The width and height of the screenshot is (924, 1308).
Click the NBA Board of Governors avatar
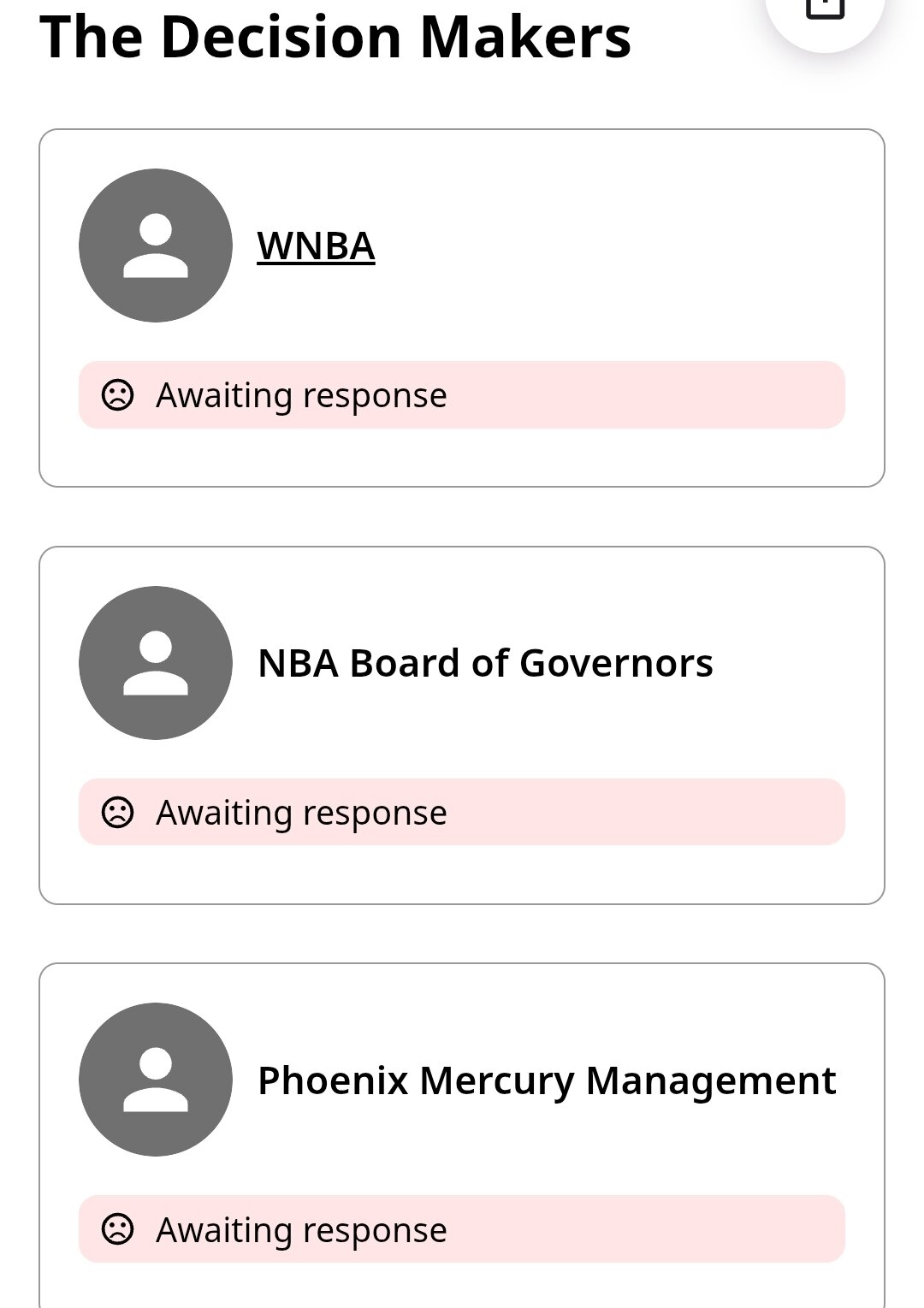(x=156, y=663)
